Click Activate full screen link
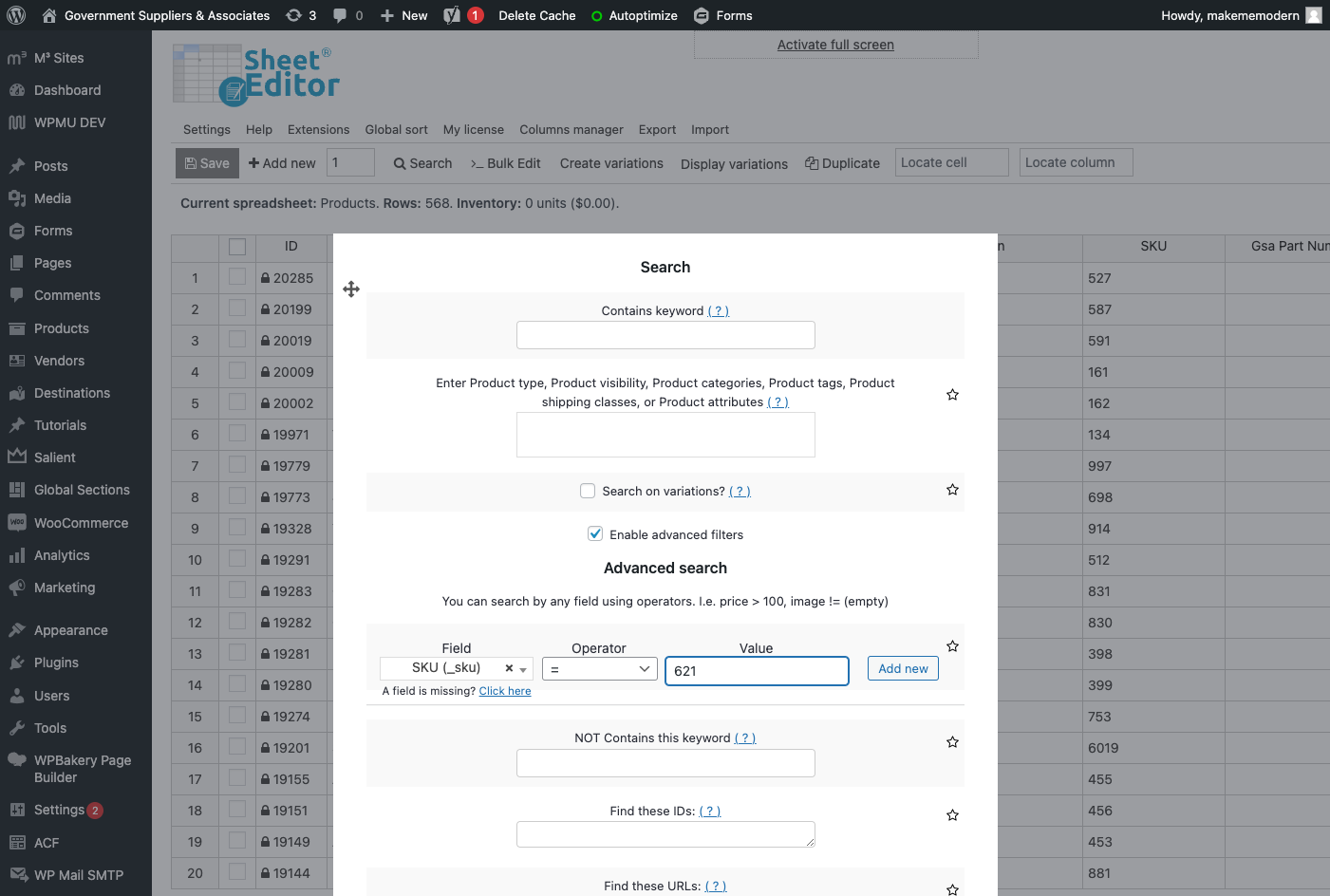Image resolution: width=1330 pixels, height=896 pixels. pos(835,45)
